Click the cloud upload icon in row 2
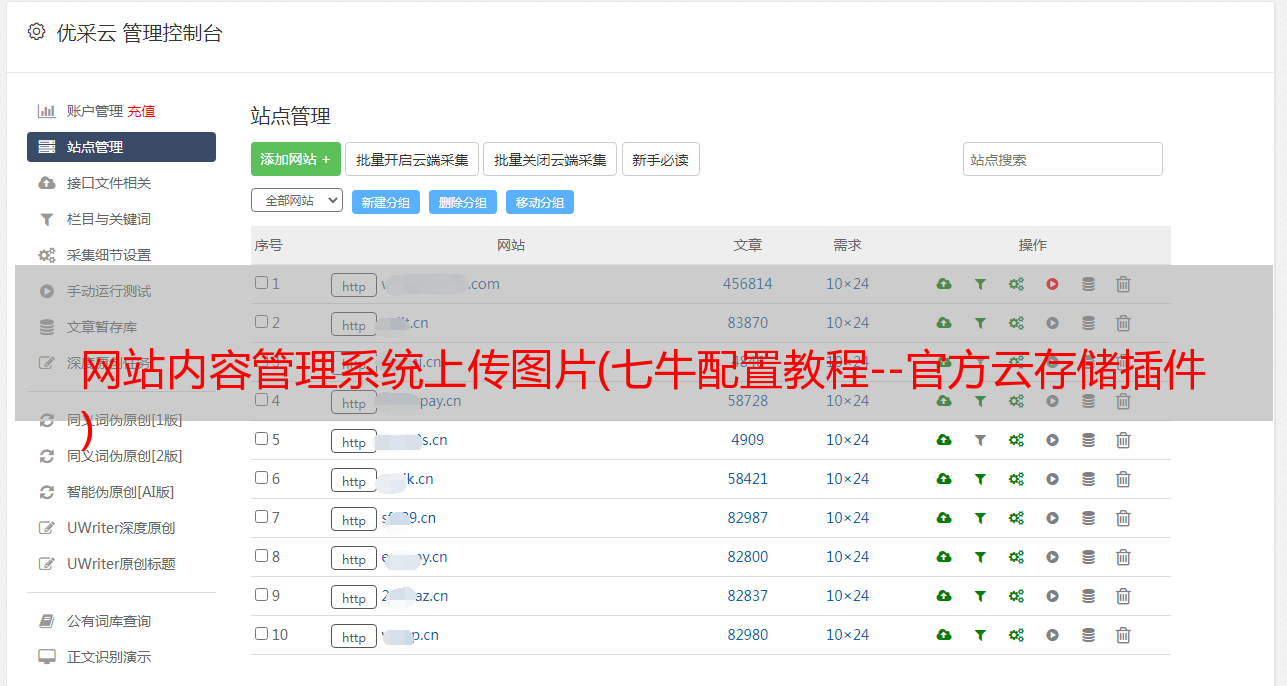This screenshot has height=686, width=1287. (x=944, y=323)
